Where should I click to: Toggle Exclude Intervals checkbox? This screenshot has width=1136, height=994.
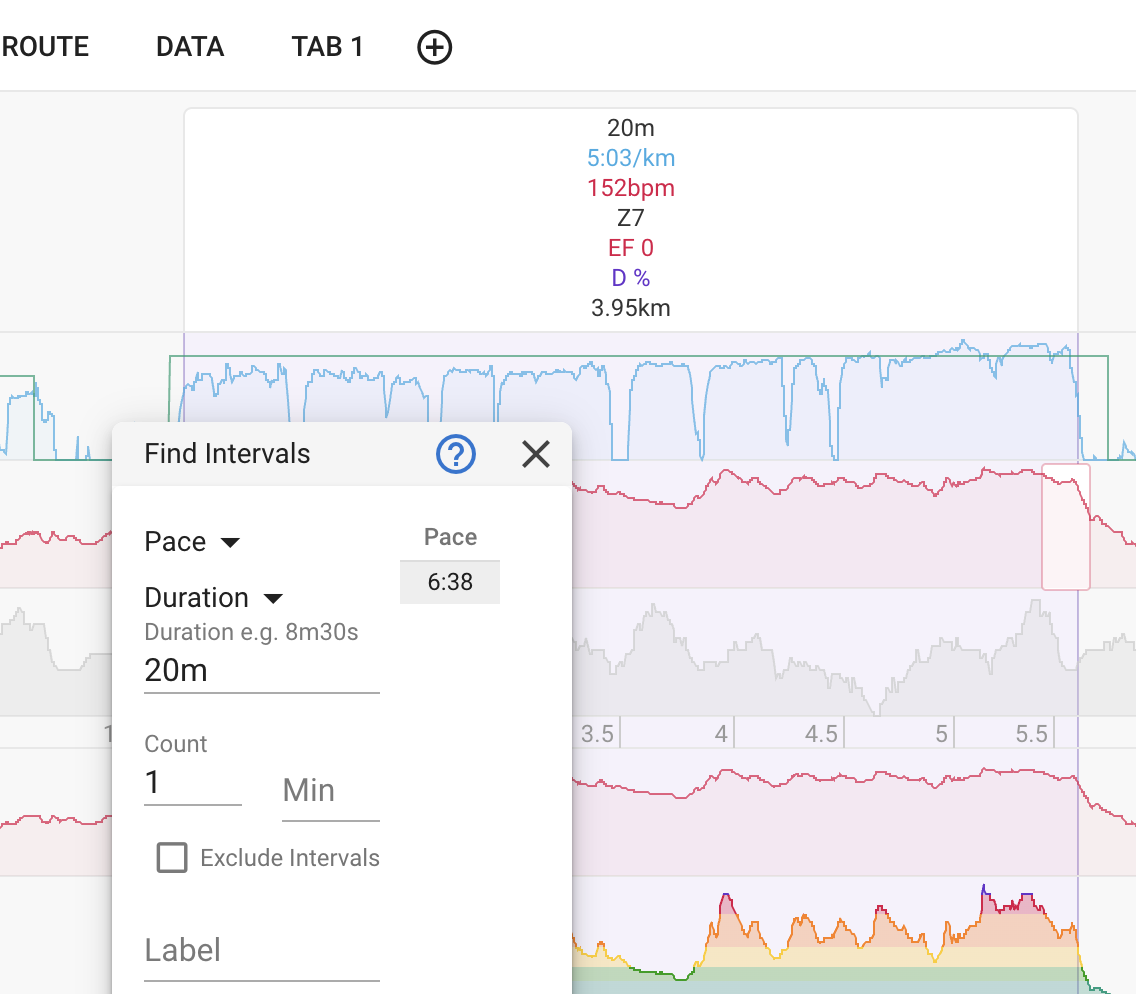click(x=172, y=858)
